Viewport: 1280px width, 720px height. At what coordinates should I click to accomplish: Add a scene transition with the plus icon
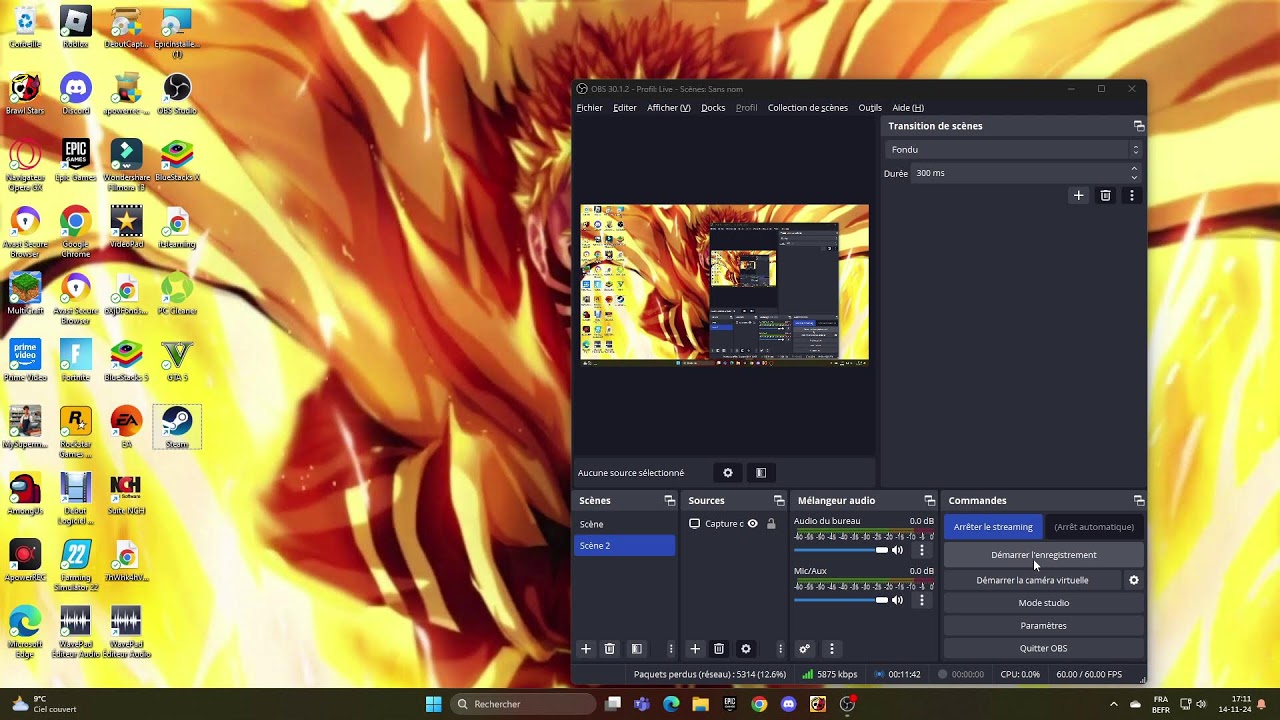click(1078, 196)
